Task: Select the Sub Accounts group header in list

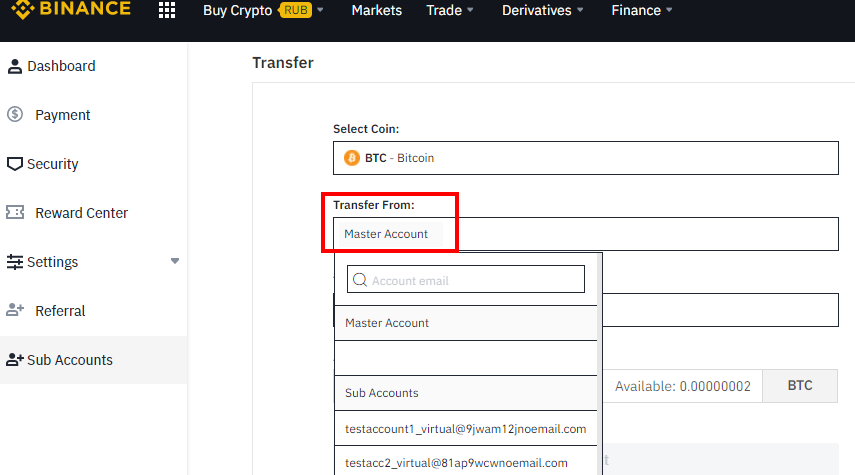Action: point(466,393)
